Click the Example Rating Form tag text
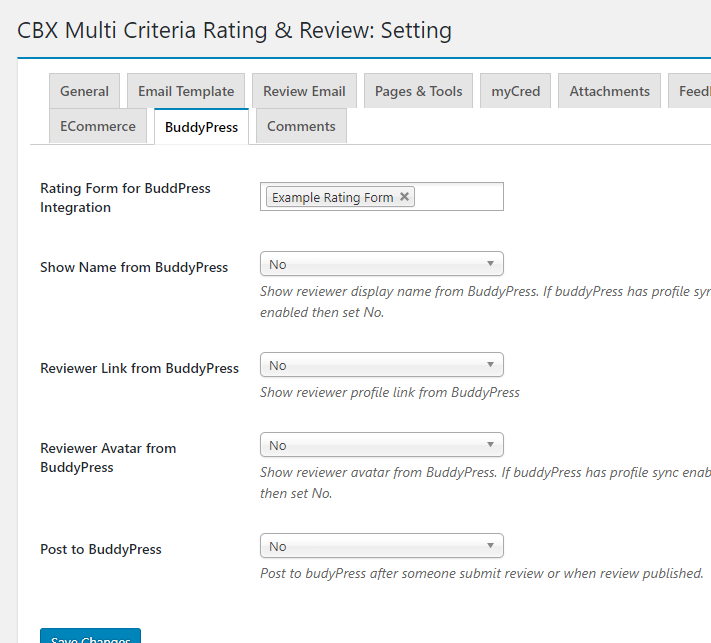The height and width of the screenshot is (643, 711). pos(332,197)
